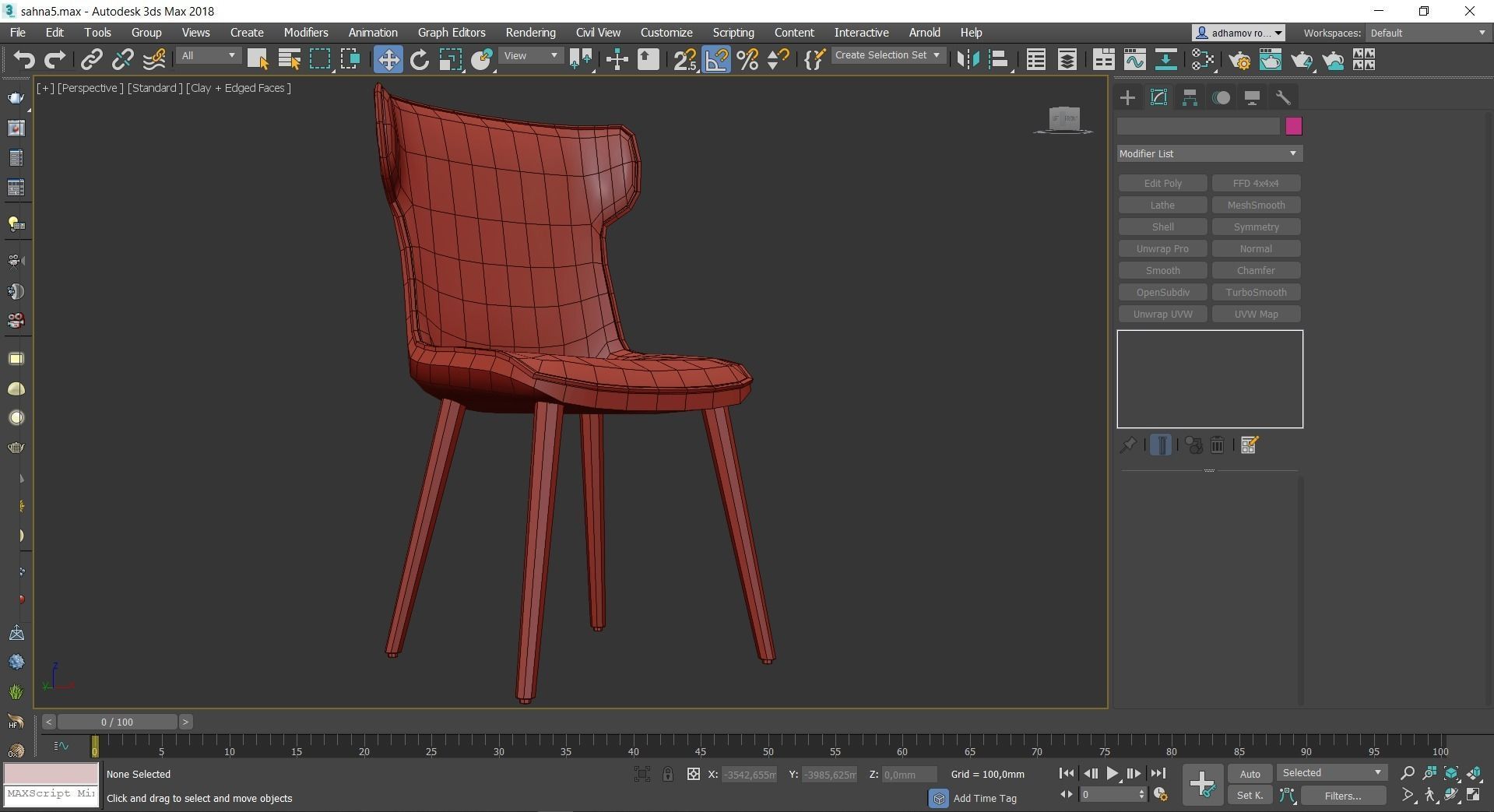Toggle Auto Key mode

tap(1250, 774)
